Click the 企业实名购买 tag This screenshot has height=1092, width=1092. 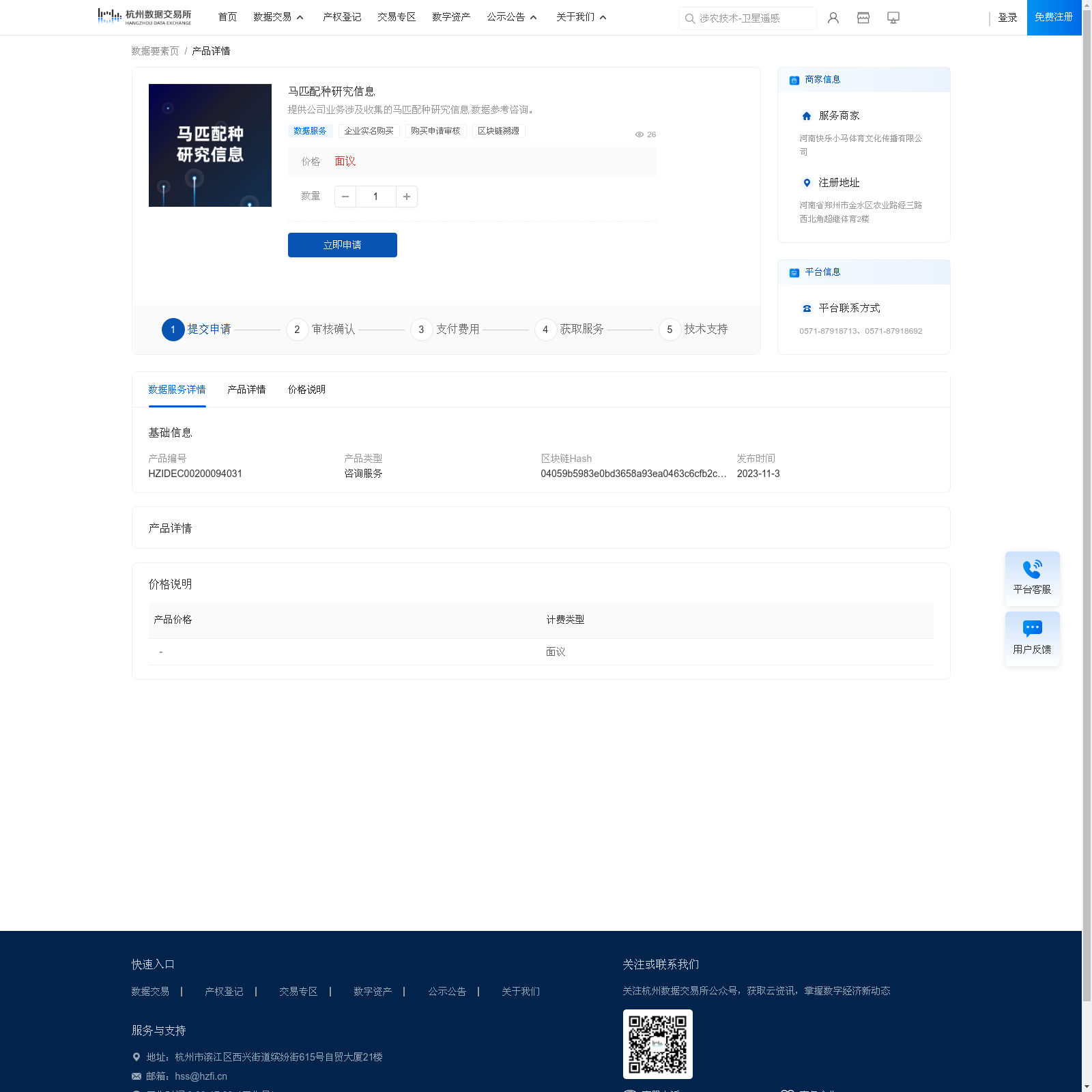pyautogui.click(x=369, y=131)
